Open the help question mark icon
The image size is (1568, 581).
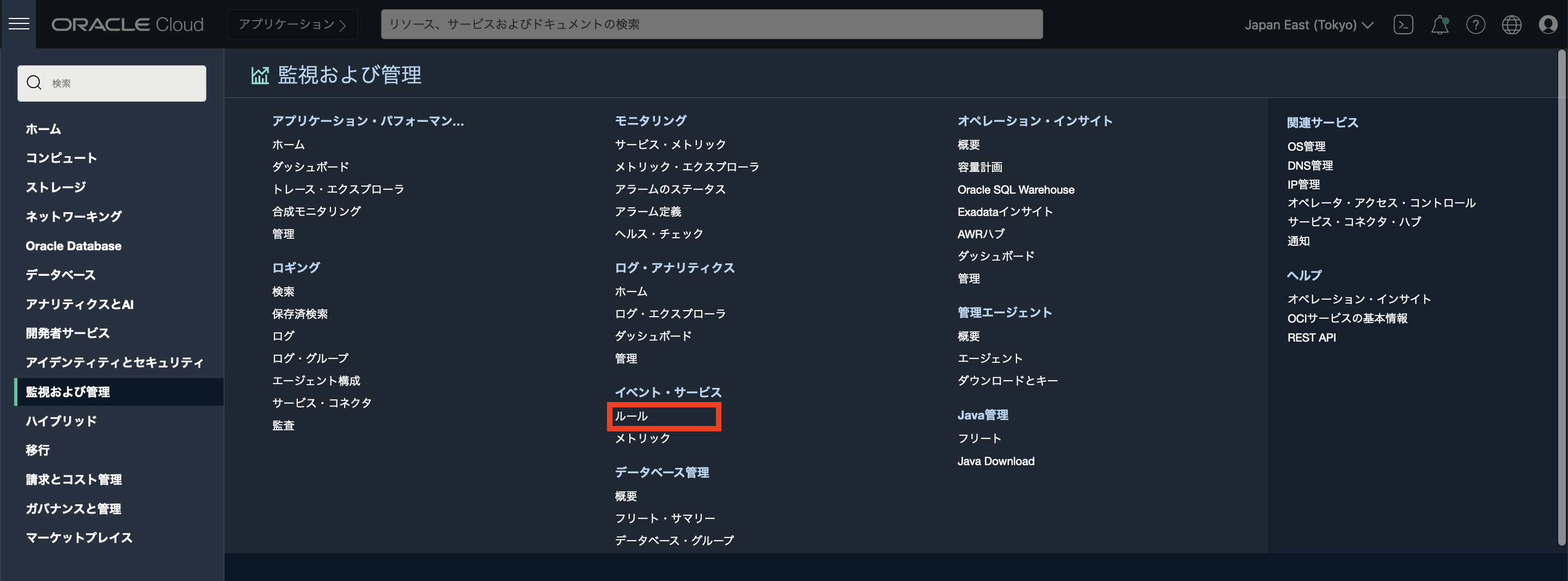(1475, 24)
